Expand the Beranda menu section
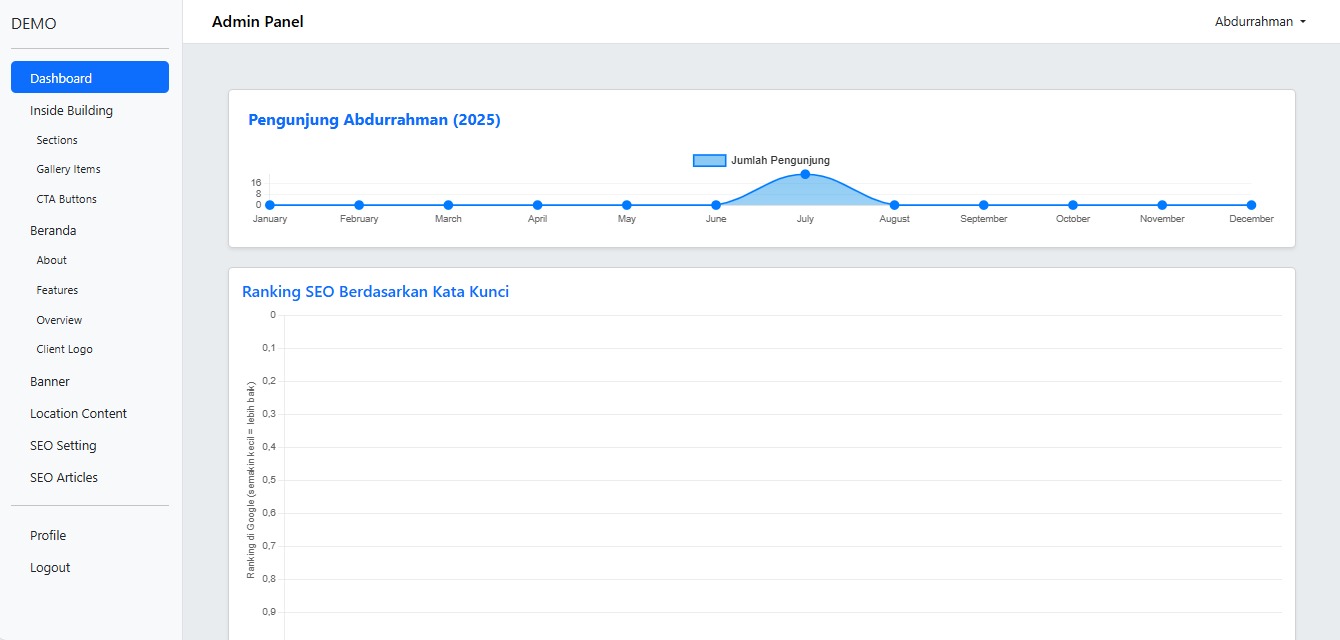 coord(50,230)
